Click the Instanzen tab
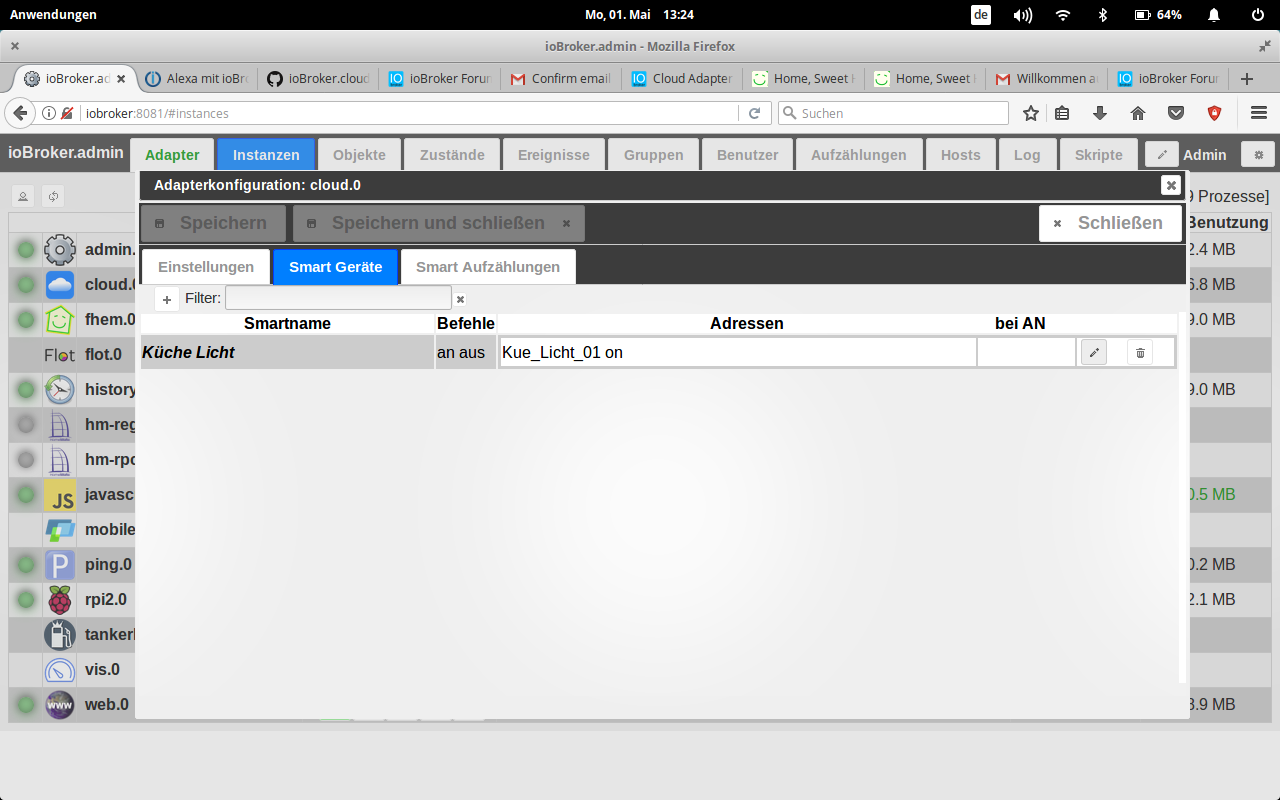The width and height of the screenshot is (1280, 800). click(x=266, y=154)
